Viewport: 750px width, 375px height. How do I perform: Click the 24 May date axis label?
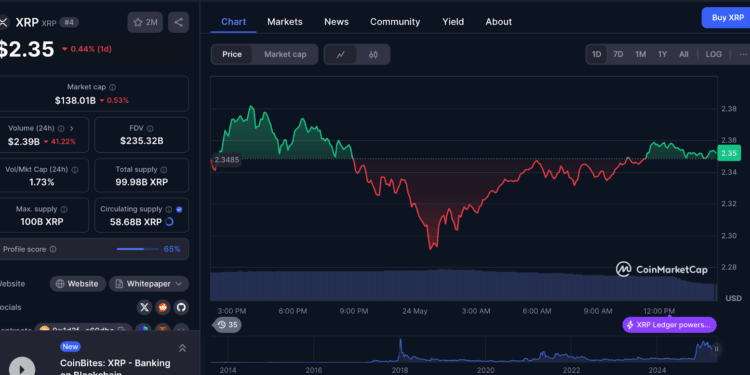coord(415,311)
